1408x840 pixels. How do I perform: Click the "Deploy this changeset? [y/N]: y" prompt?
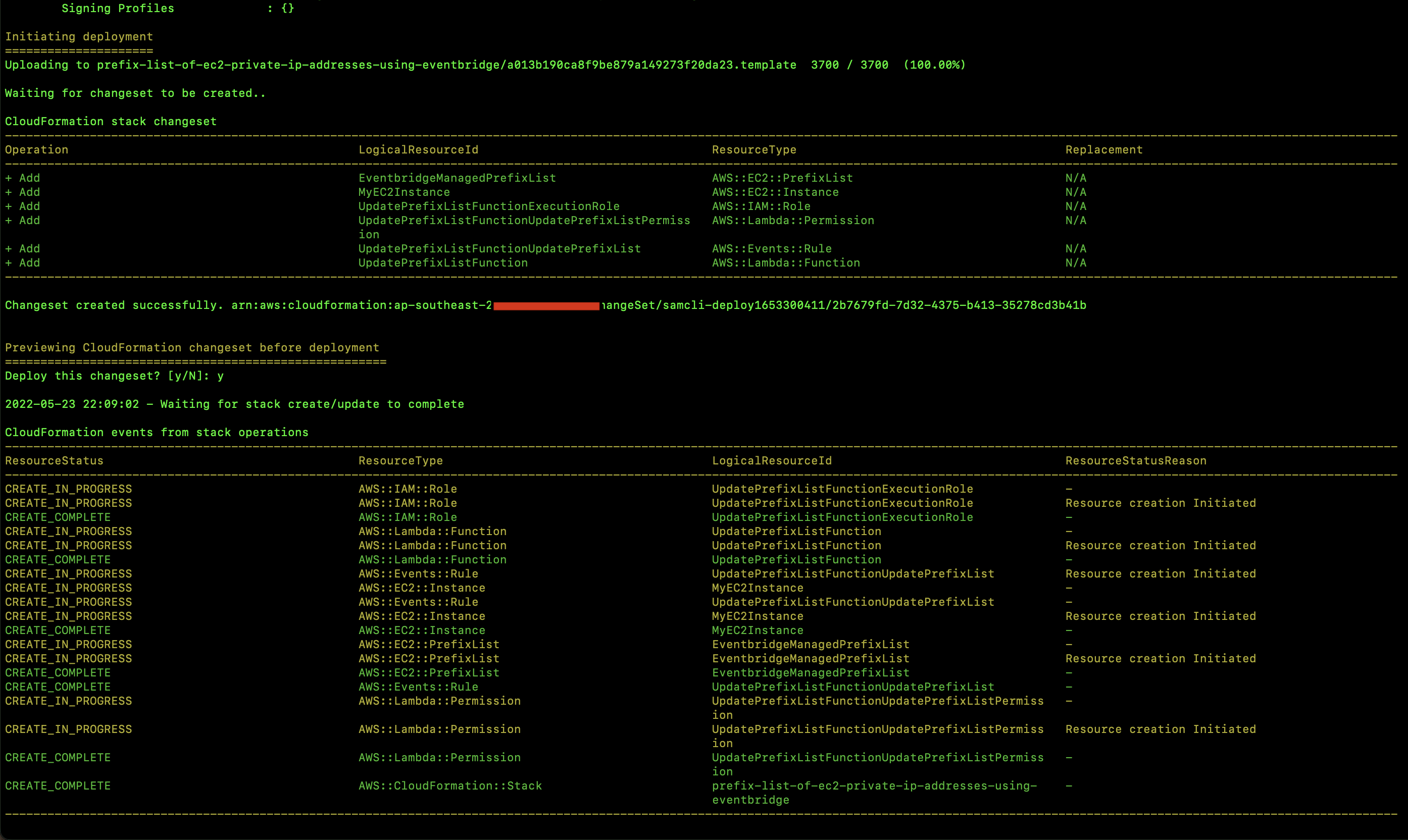pos(114,377)
